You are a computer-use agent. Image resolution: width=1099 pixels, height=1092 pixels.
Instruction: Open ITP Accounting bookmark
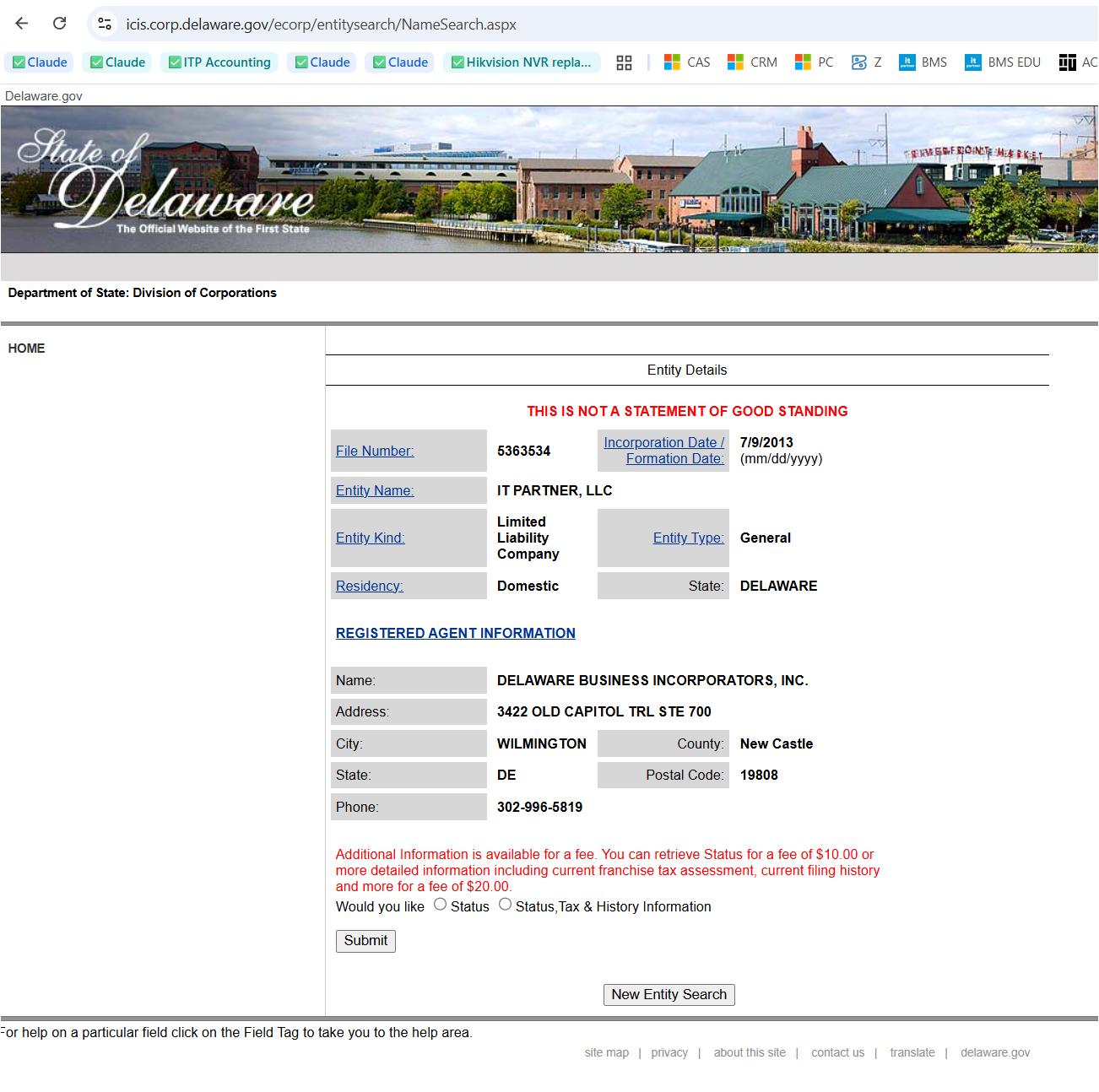pos(219,62)
